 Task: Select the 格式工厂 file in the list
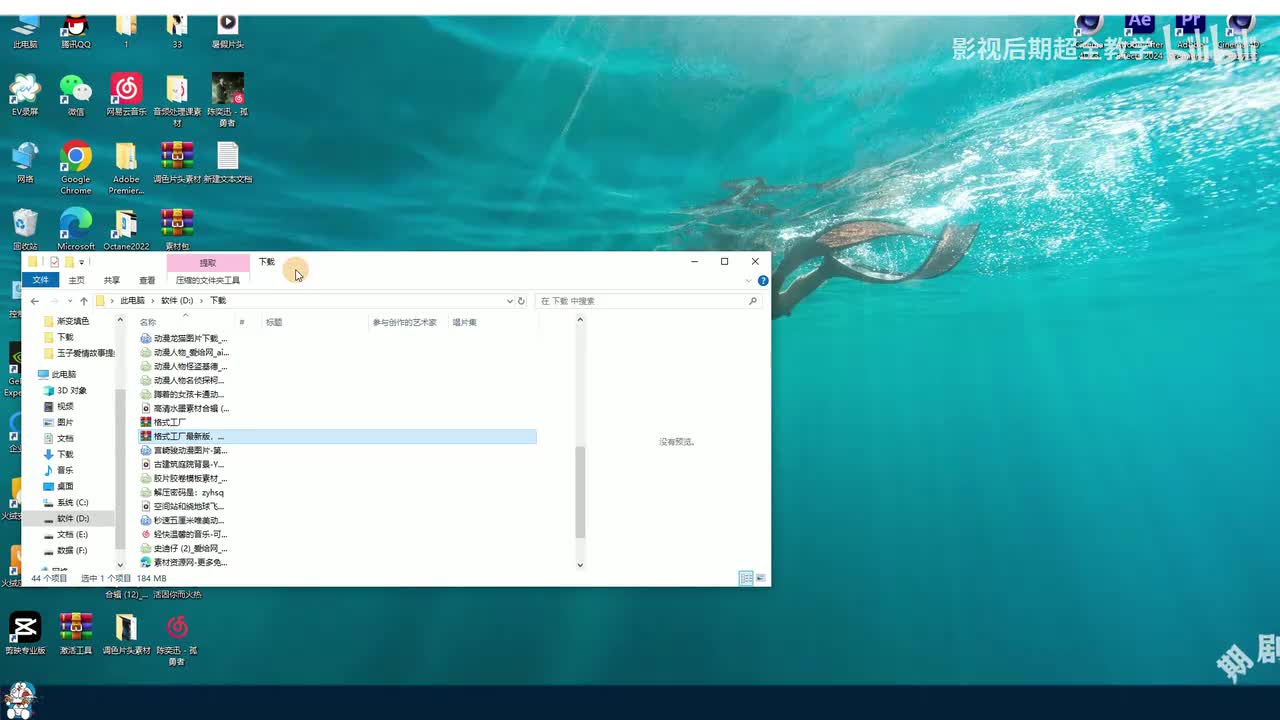coord(163,422)
